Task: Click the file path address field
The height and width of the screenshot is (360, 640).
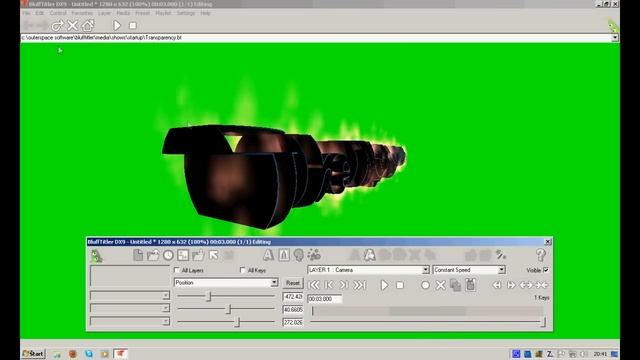Action: point(316,38)
